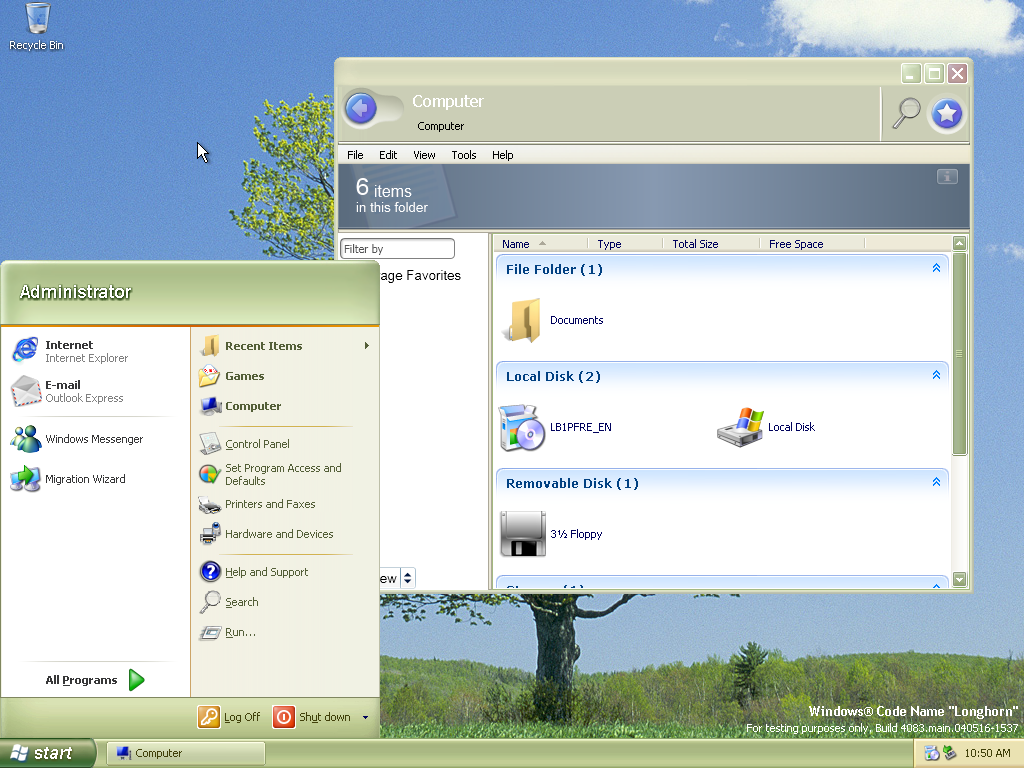Open the View menu

(424, 155)
